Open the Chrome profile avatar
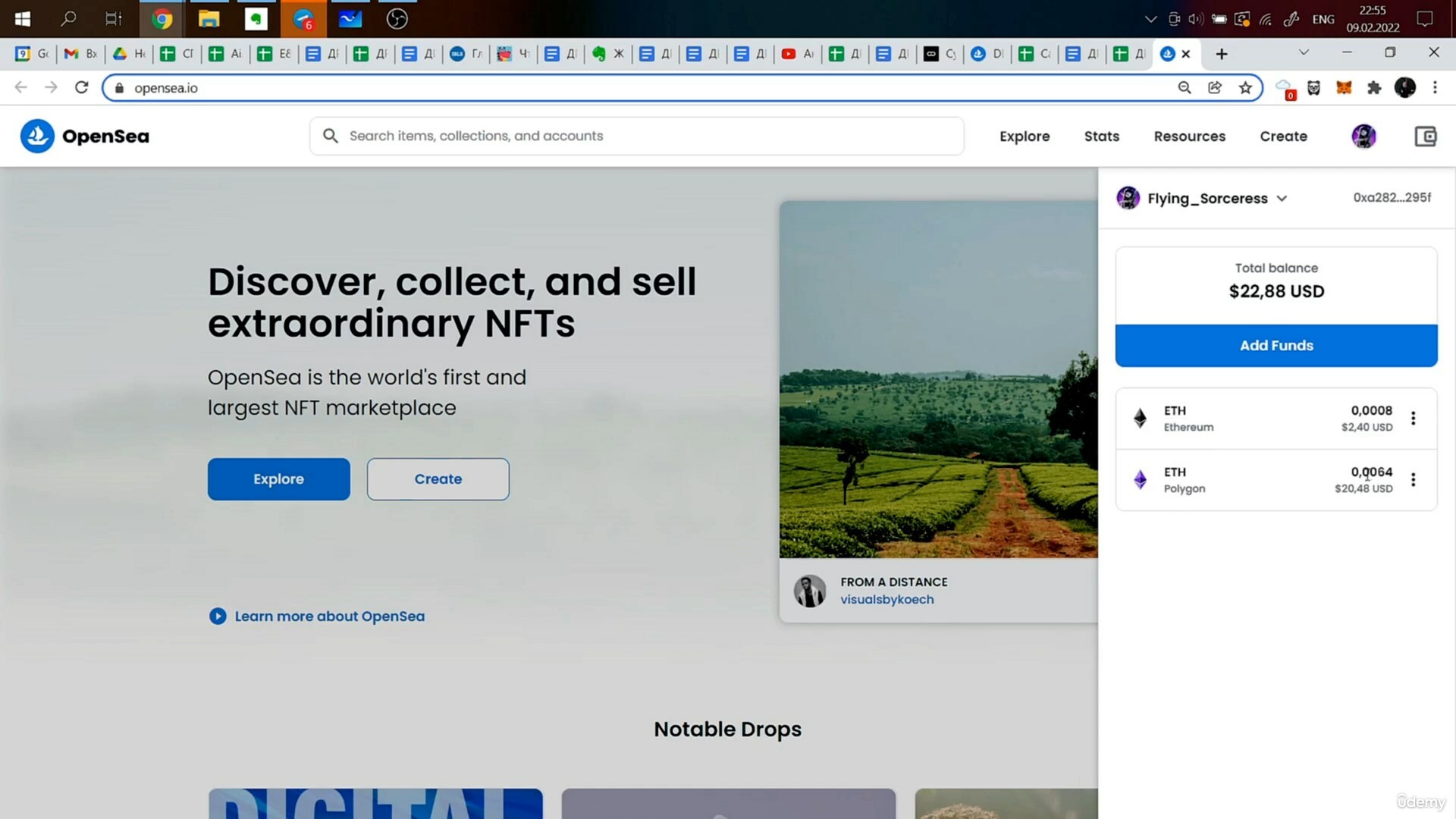 [1405, 88]
